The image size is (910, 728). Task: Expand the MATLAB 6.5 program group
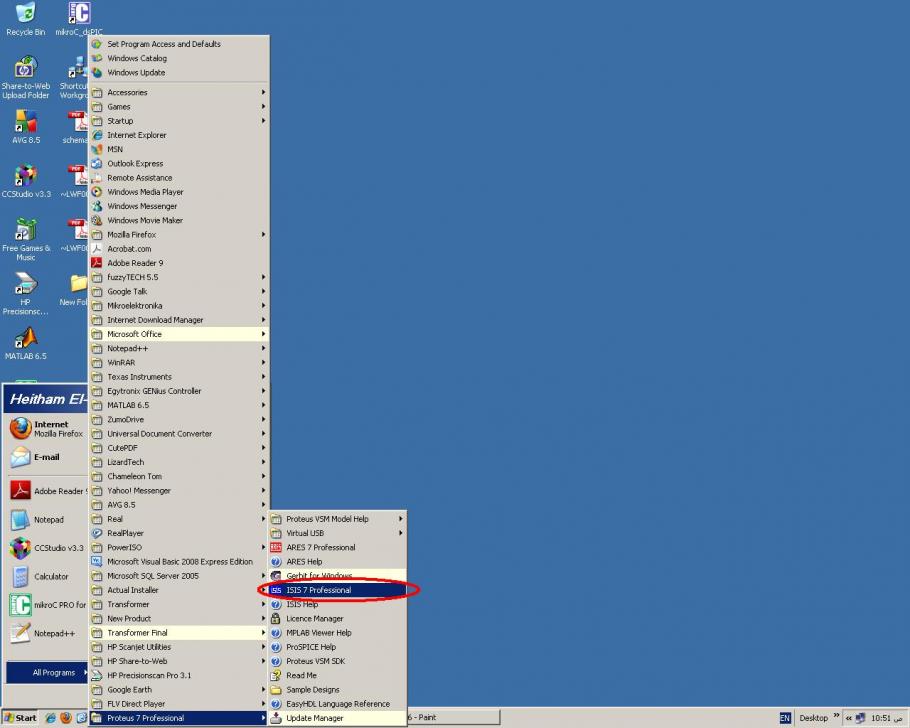pos(179,405)
